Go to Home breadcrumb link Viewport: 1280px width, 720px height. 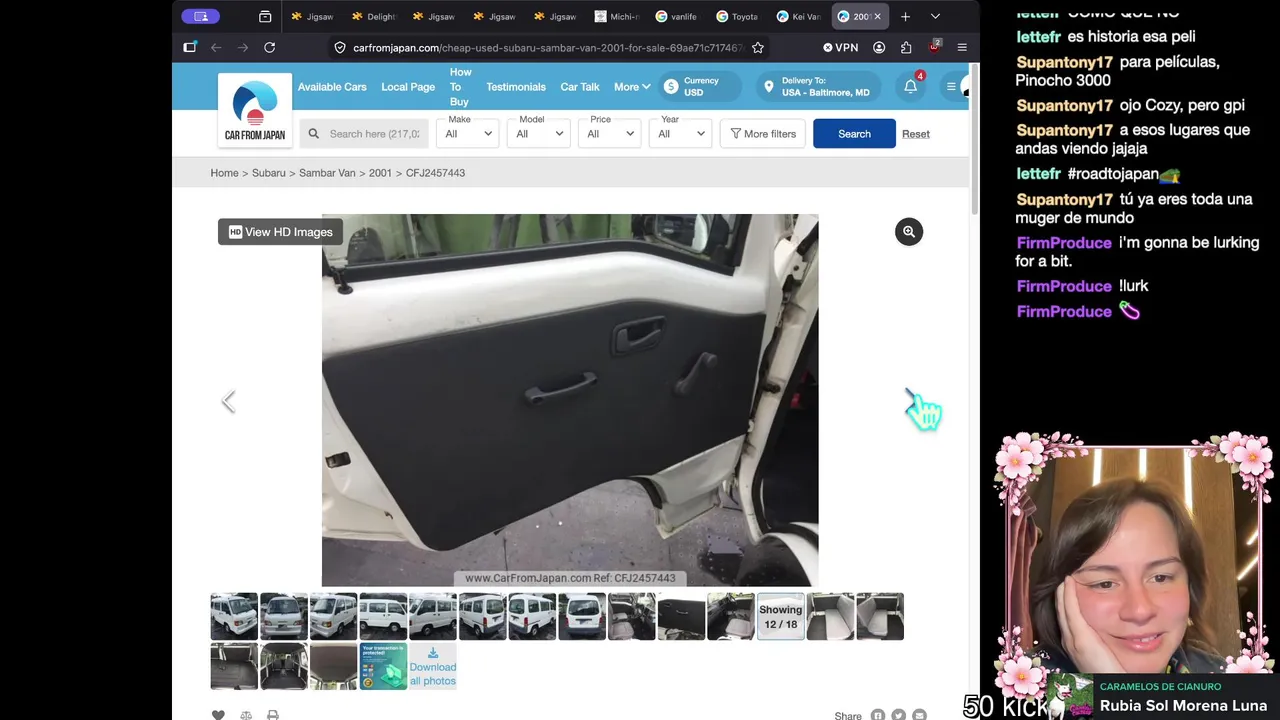[224, 173]
